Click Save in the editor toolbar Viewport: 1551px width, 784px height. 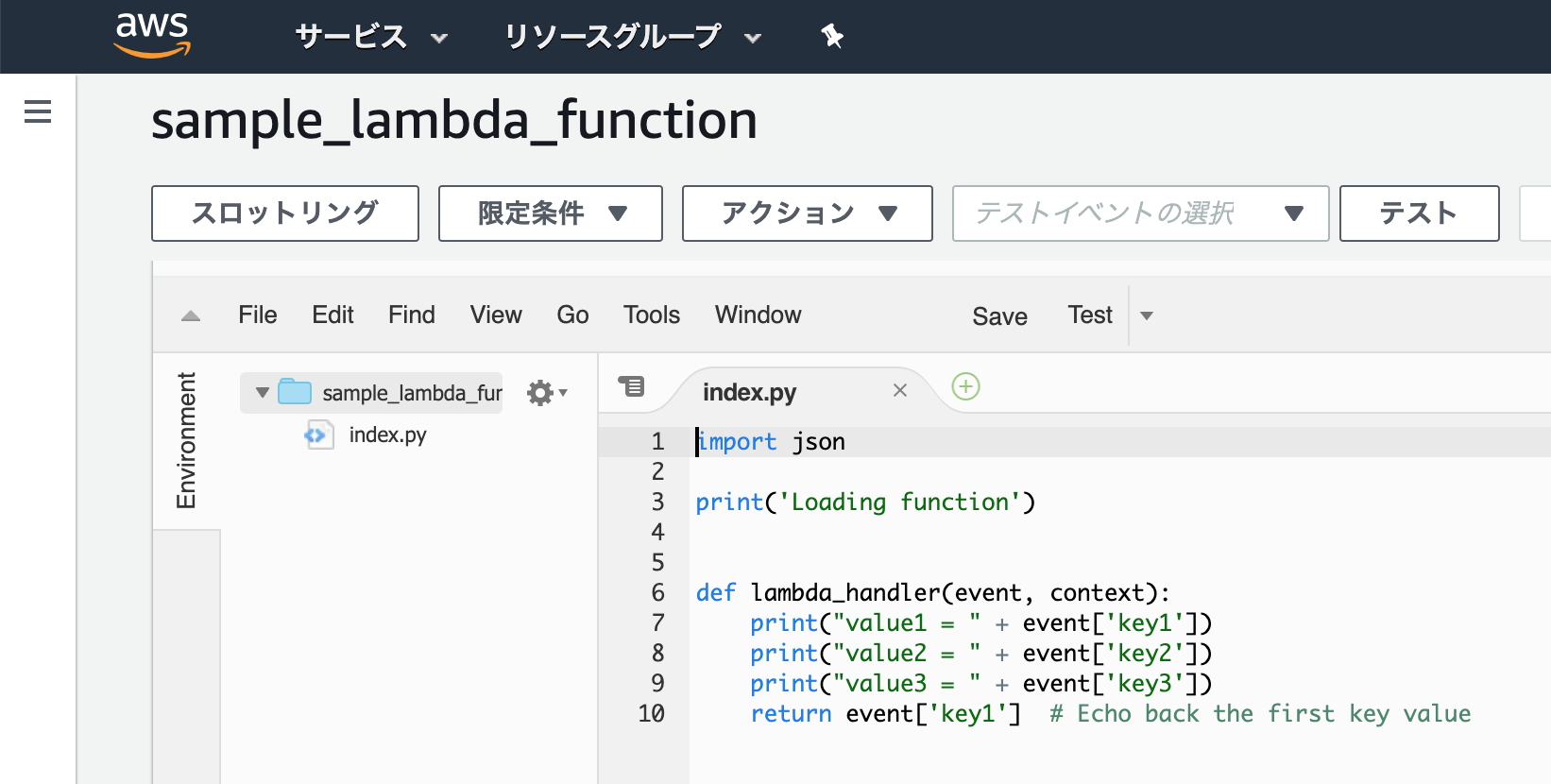coord(1000,316)
